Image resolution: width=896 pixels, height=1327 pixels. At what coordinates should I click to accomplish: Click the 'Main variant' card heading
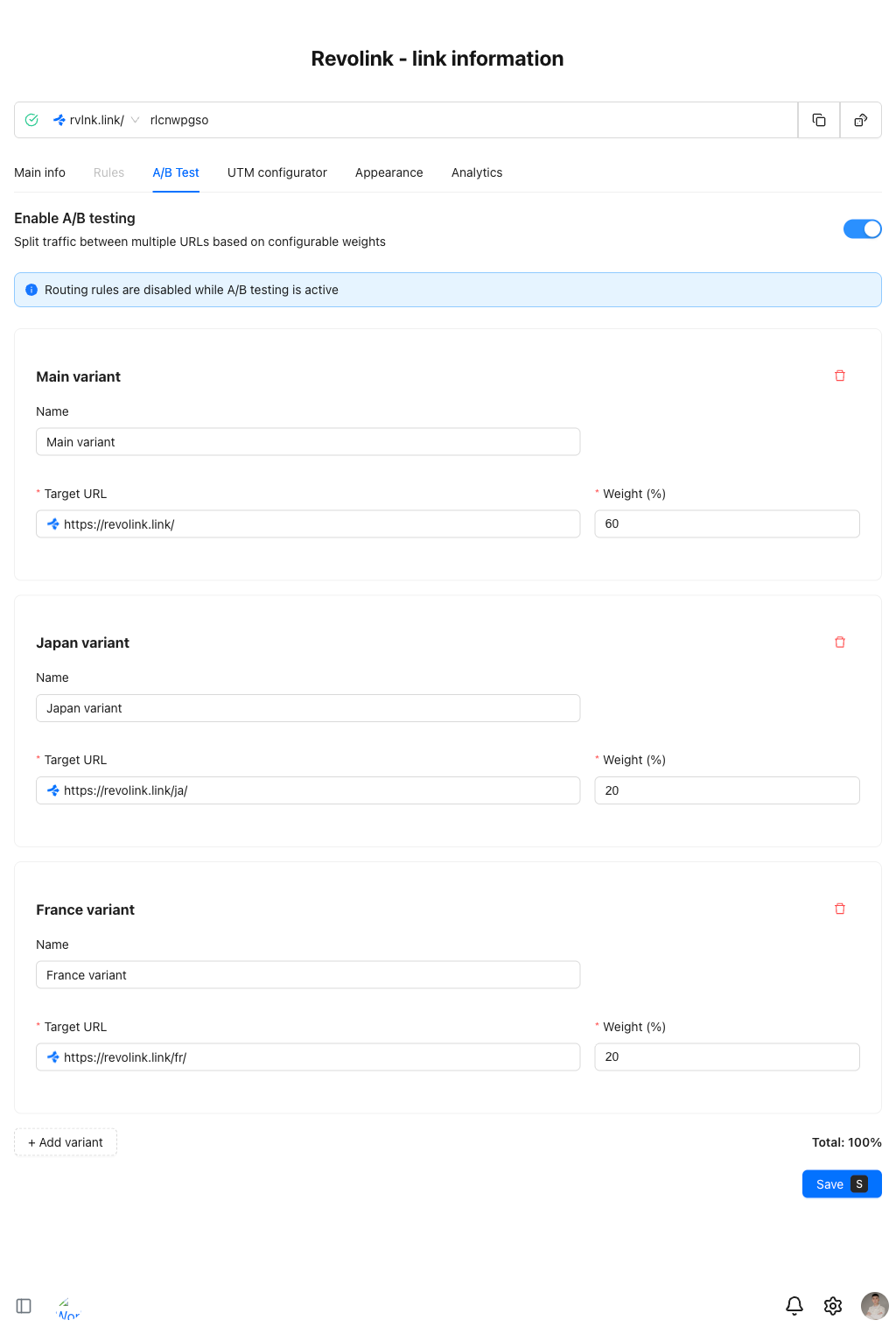[x=78, y=376]
